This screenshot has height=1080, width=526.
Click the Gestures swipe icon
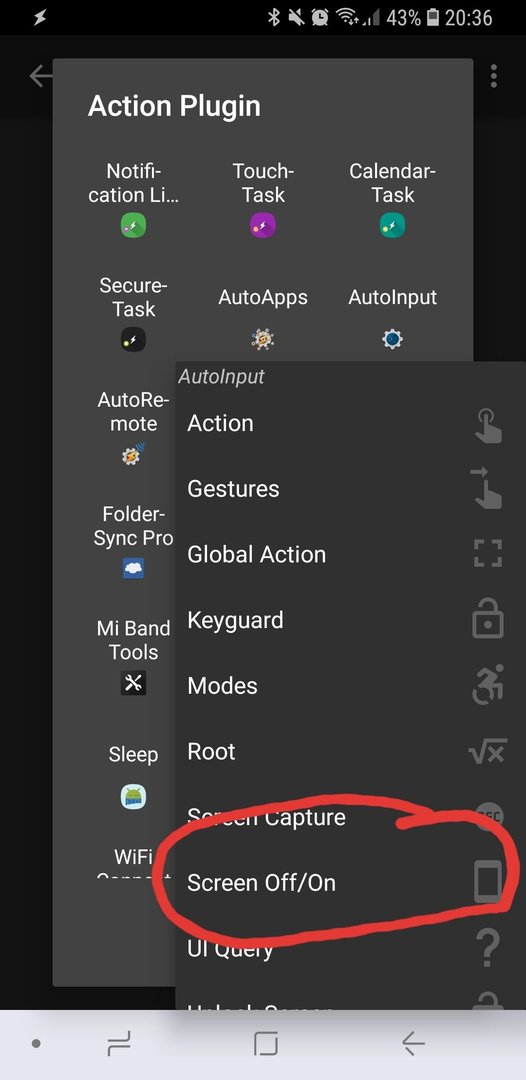tap(487, 488)
